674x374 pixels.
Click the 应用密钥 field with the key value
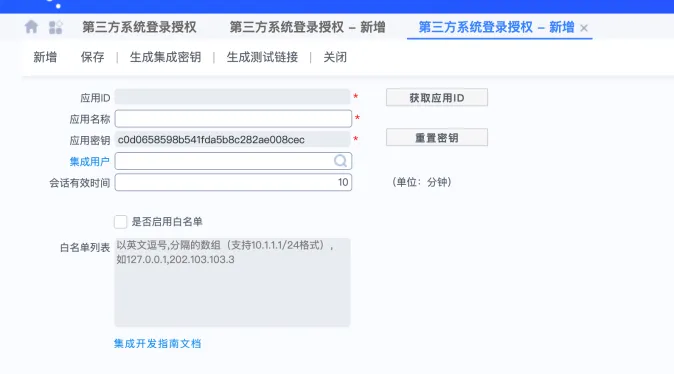pyautogui.click(x=232, y=140)
